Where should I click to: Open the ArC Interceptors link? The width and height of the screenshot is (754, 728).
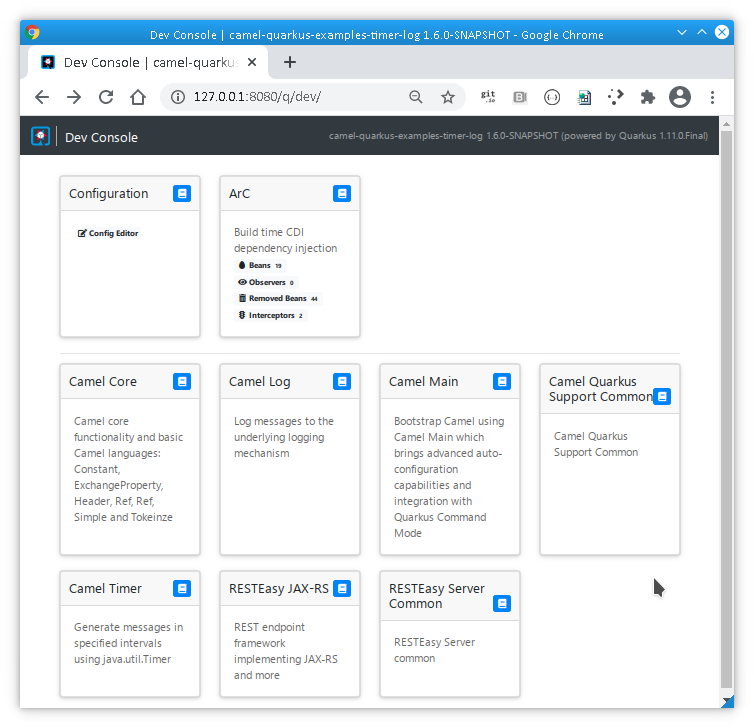tap(270, 316)
